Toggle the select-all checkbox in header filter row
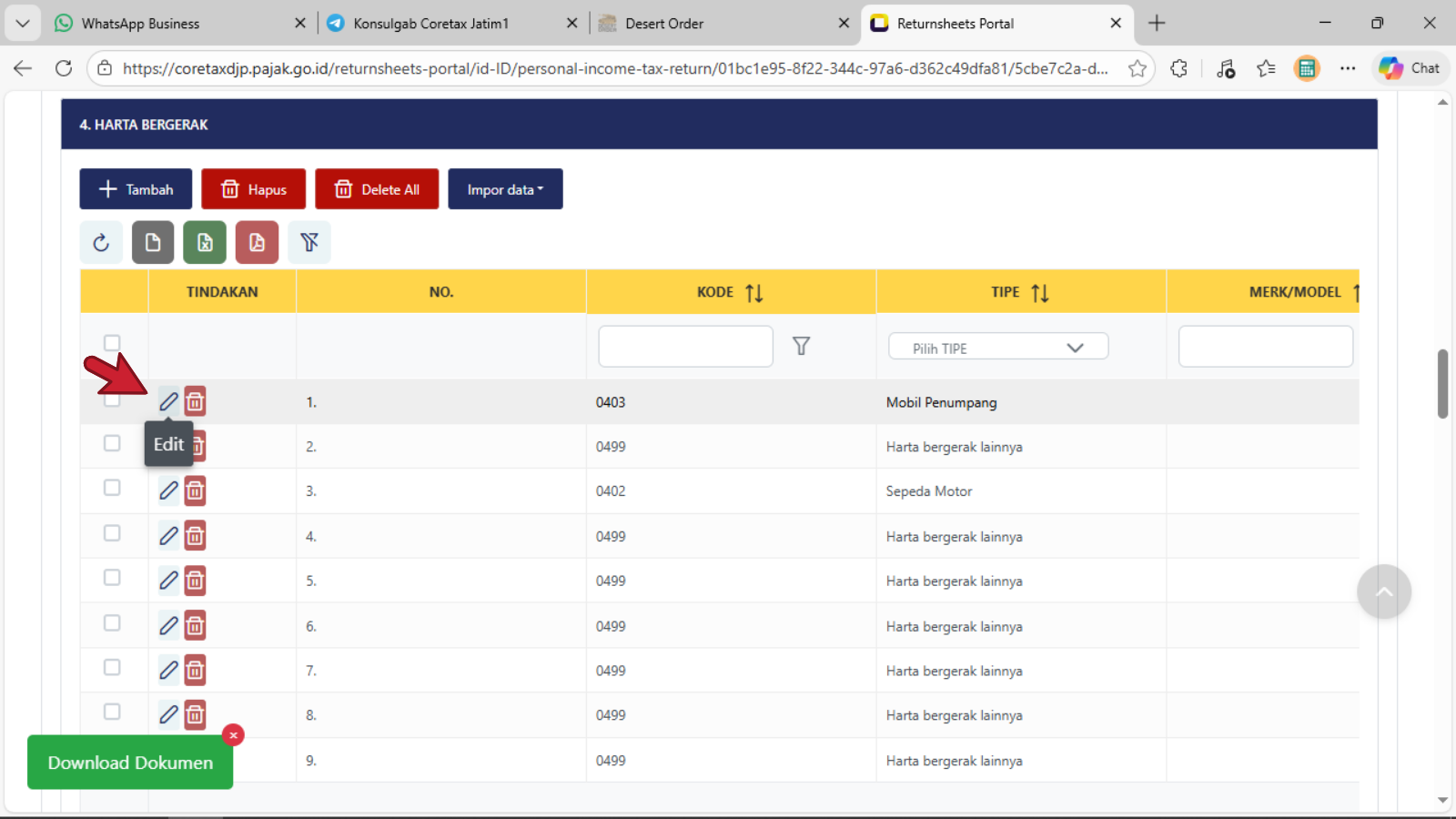Viewport: 1456px width, 819px height. coord(112,343)
